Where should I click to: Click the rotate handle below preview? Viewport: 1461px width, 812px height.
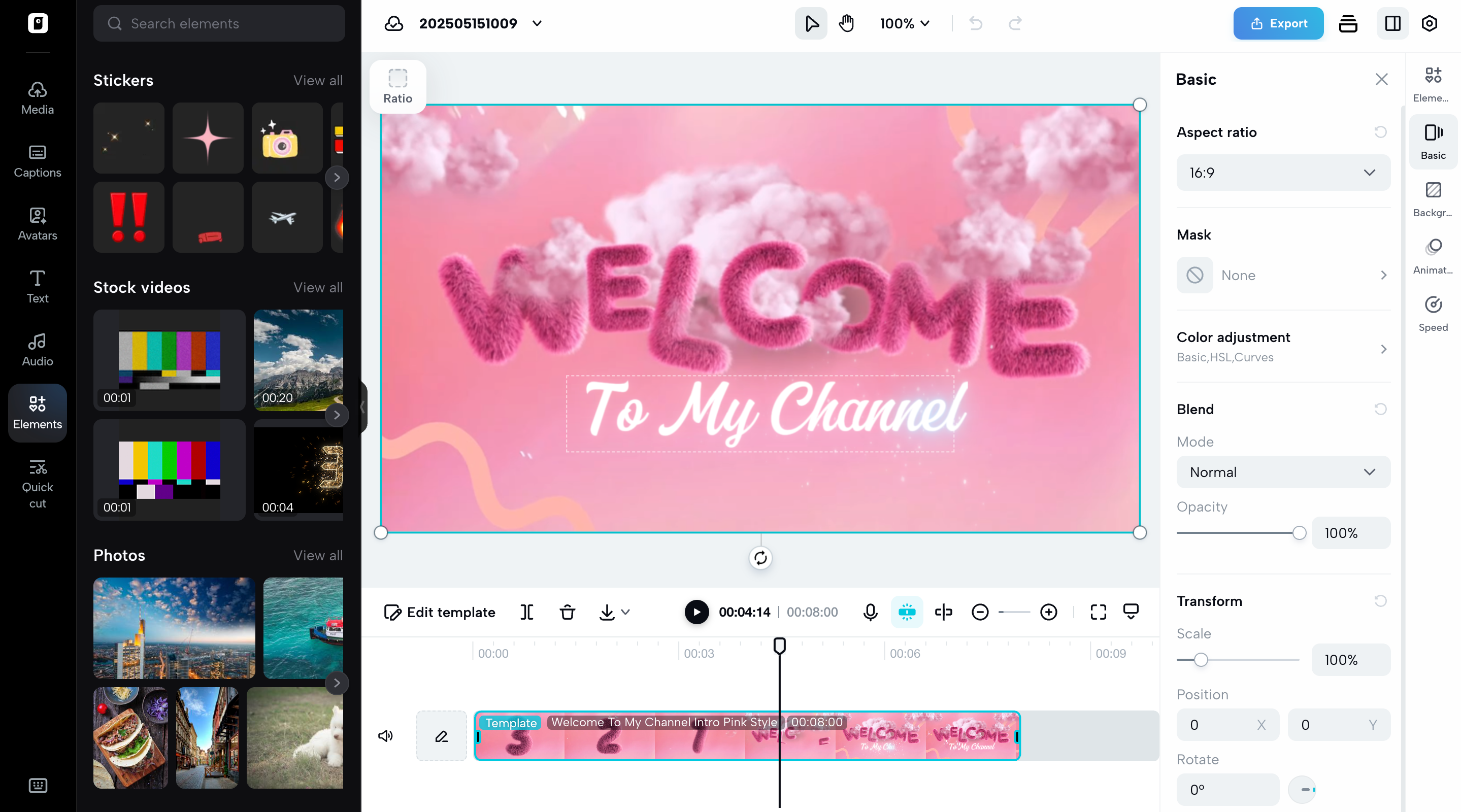tap(760, 558)
